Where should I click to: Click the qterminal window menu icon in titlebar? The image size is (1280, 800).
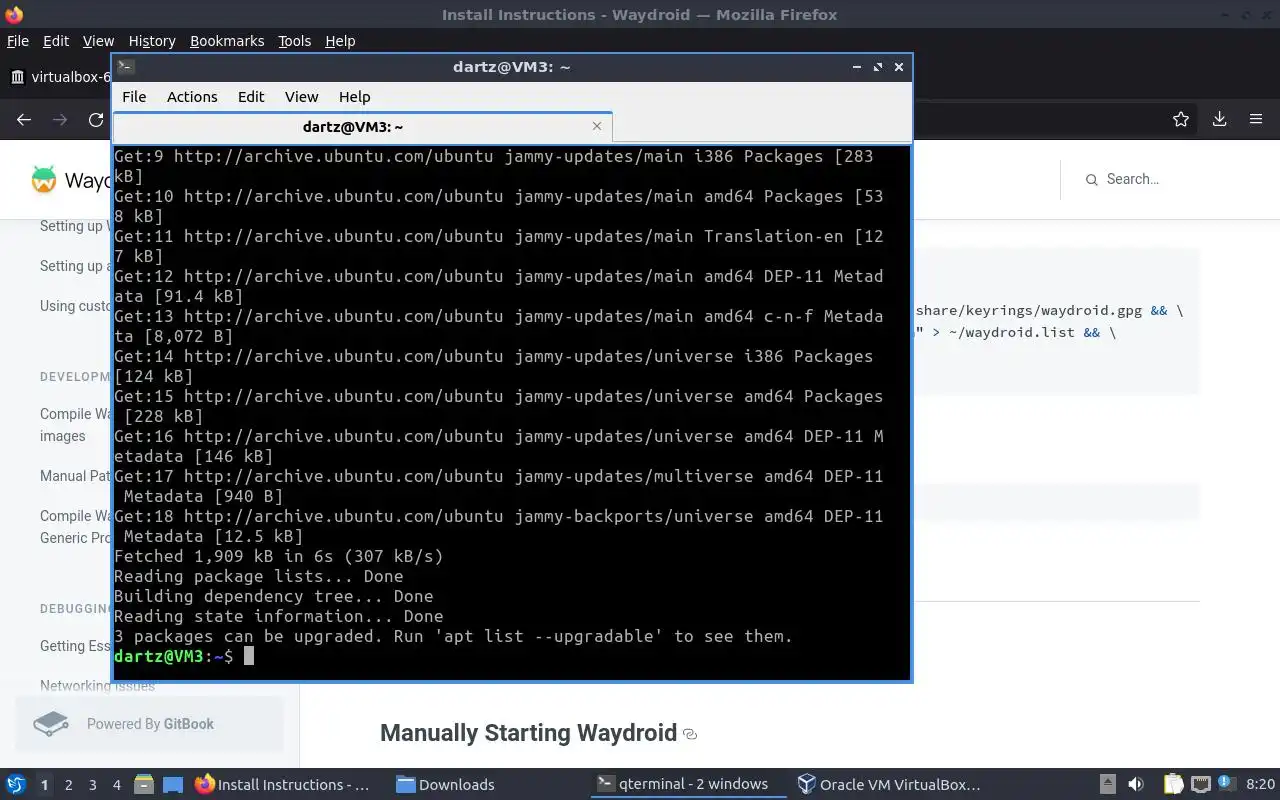coord(125,67)
